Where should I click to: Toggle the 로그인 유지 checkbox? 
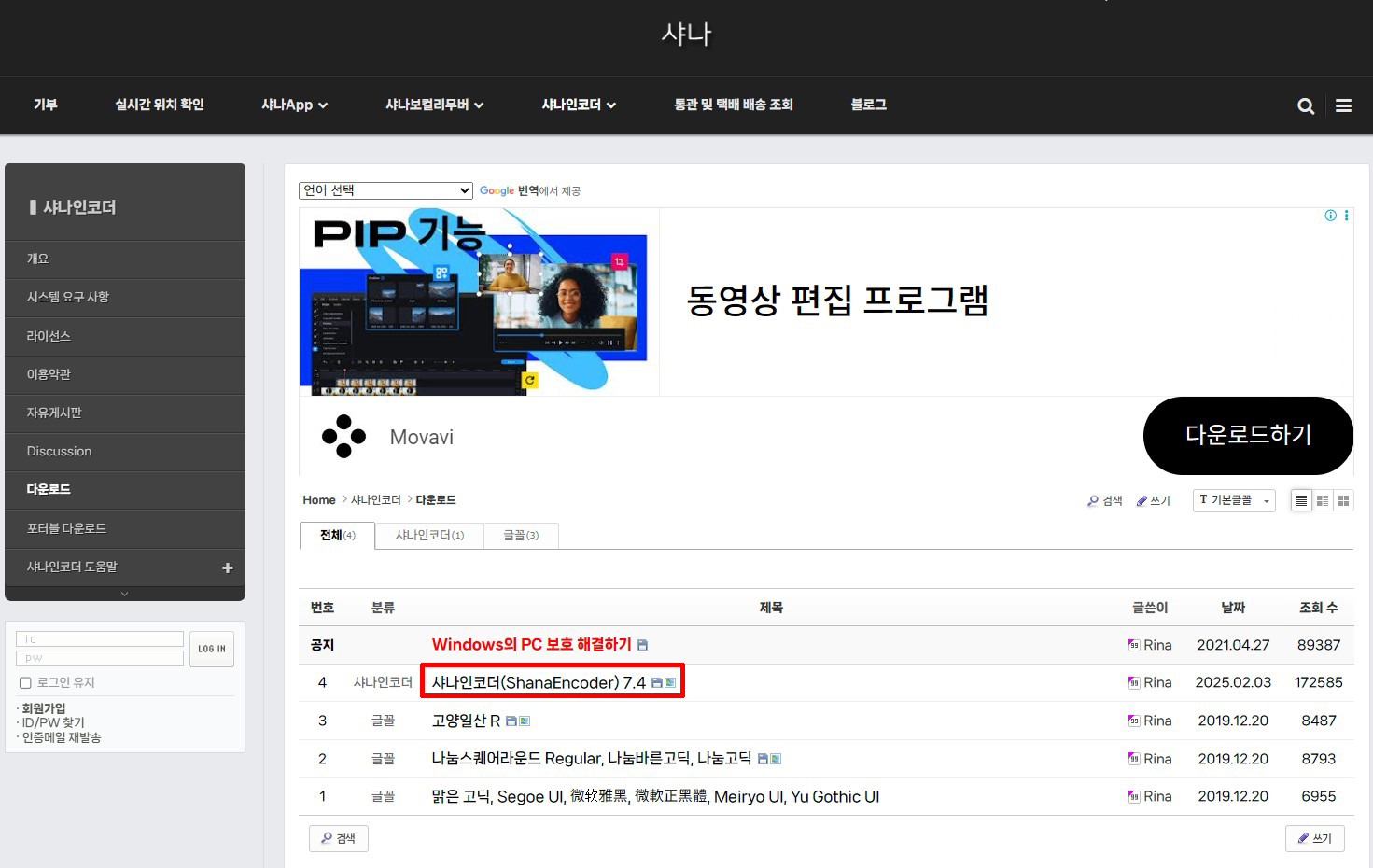pyautogui.click(x=25, y=683)
